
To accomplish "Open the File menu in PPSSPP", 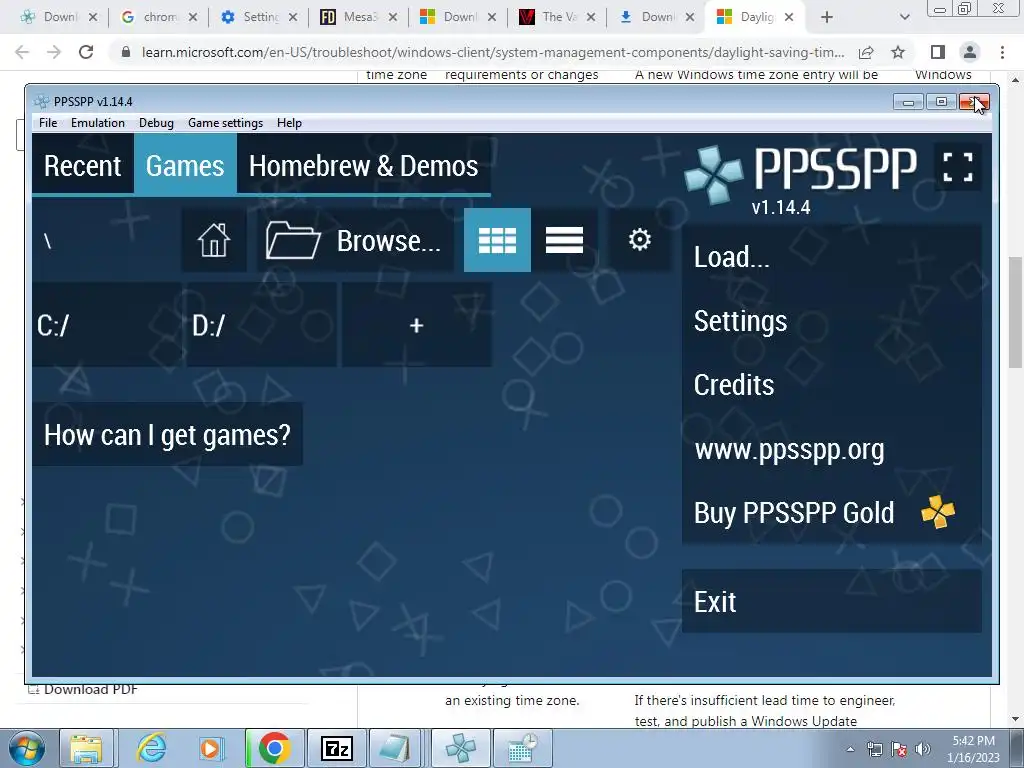I will 48,123.
